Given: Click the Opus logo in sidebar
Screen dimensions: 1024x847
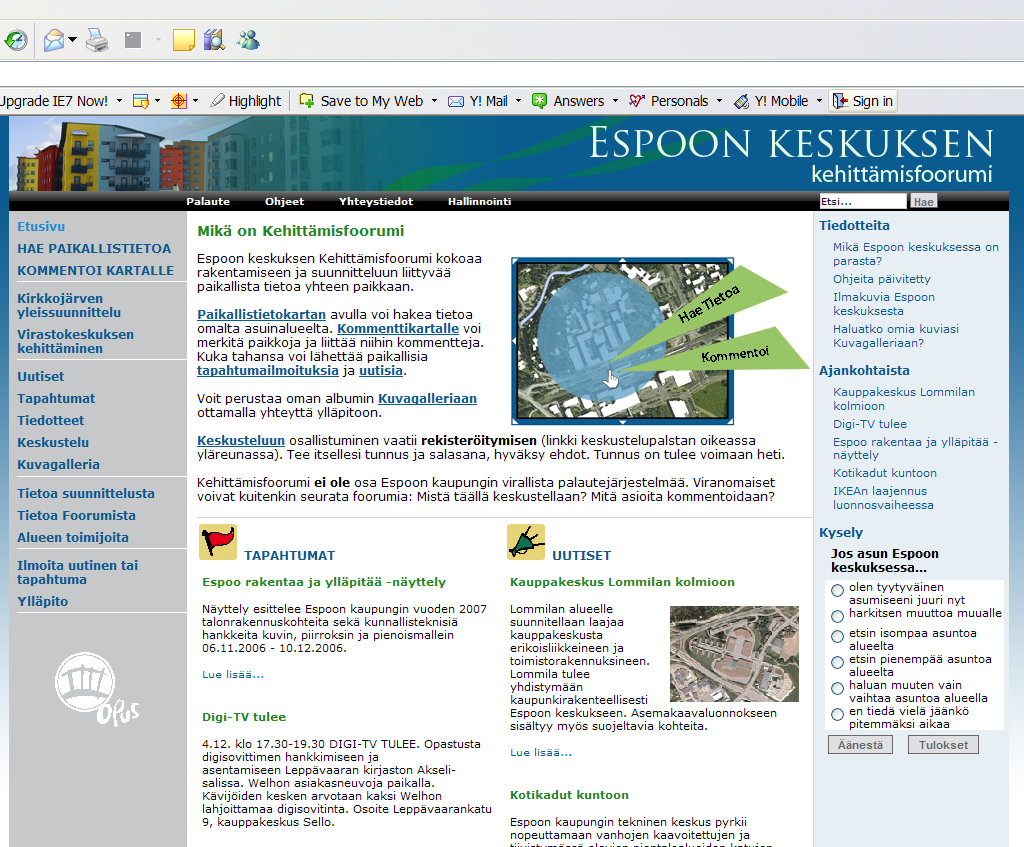Looking at the screenshot, I should click(97, 690).
